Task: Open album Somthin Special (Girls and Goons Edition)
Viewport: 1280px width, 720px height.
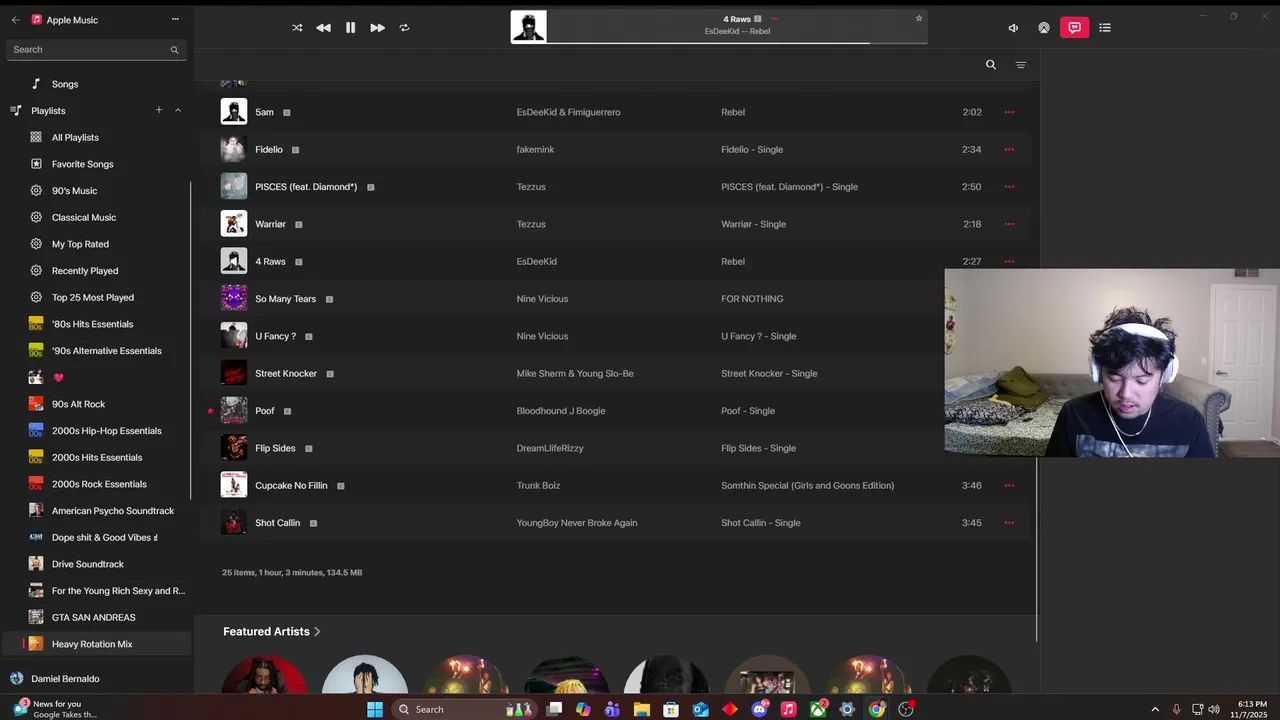Action: (x=807, y=485)
